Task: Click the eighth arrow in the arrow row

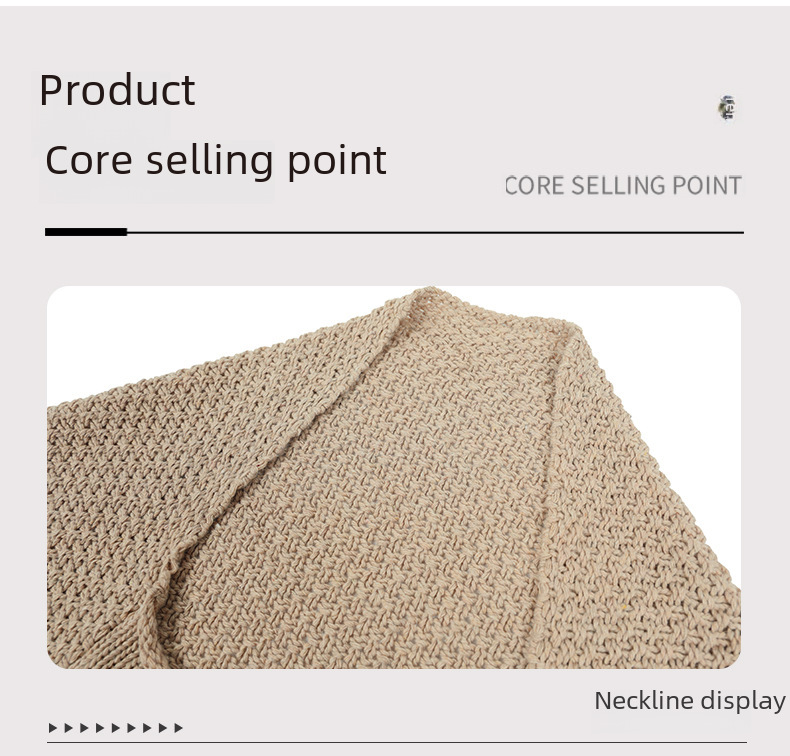Action: click(163, 728)
